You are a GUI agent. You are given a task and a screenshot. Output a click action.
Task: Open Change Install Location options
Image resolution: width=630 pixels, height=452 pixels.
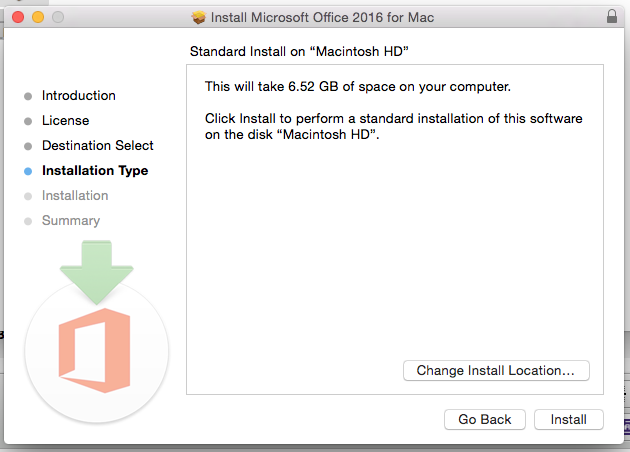[496, 371]
